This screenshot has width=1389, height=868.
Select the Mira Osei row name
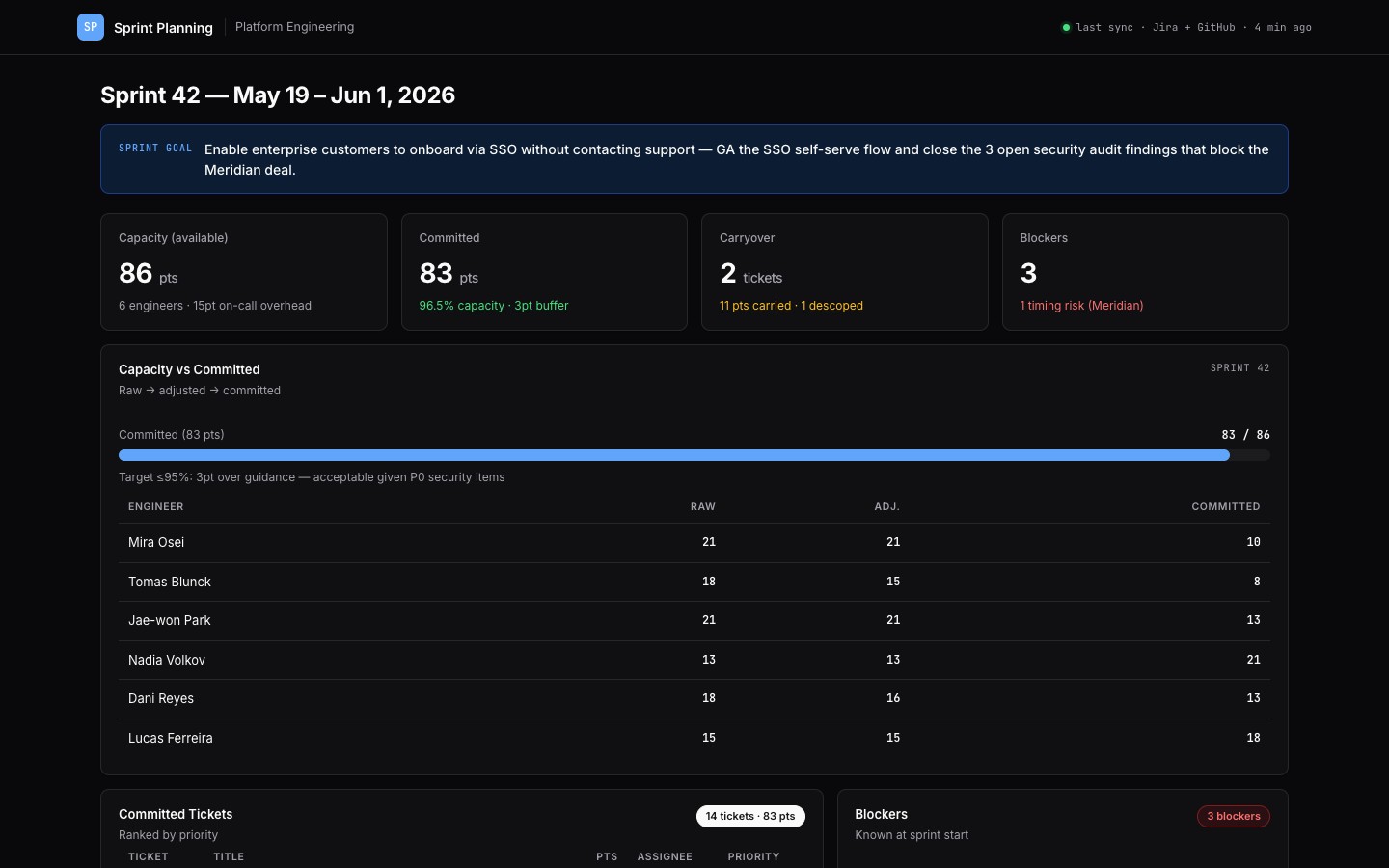coord(156,542)
